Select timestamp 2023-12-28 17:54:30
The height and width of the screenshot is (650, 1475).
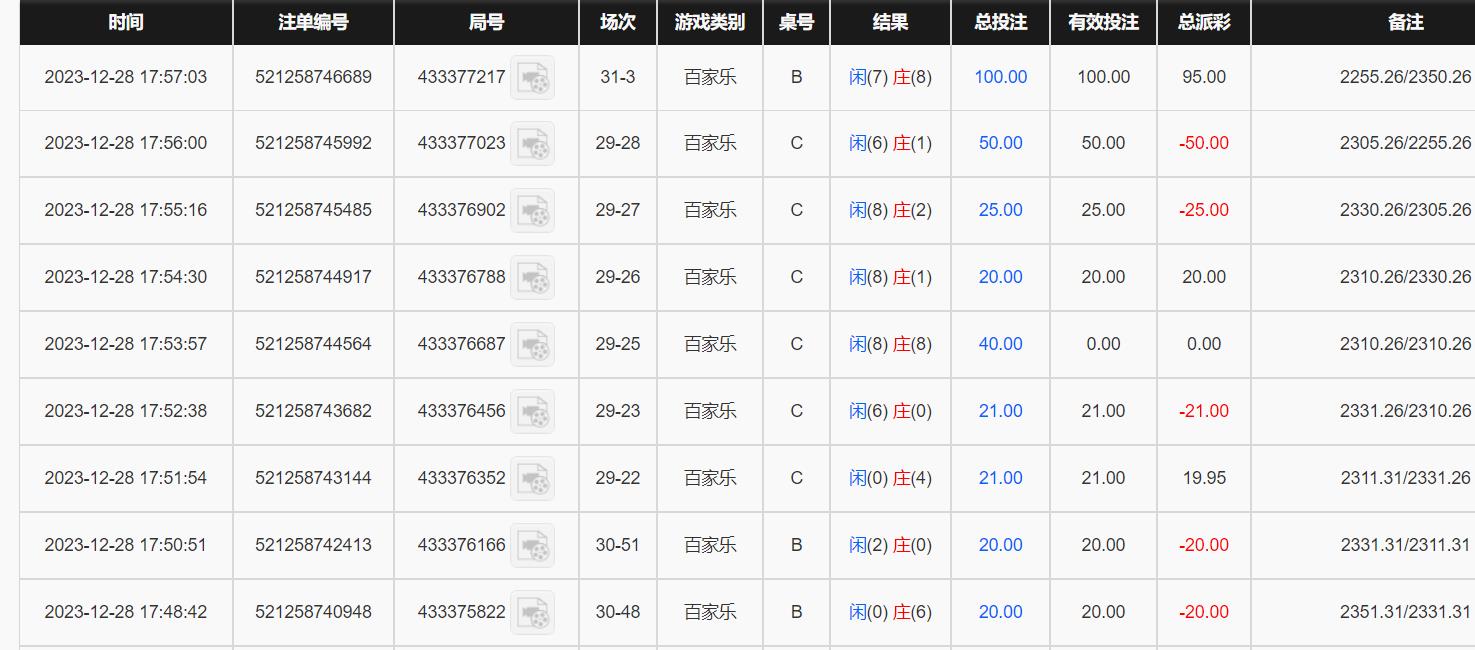point(126,277)
